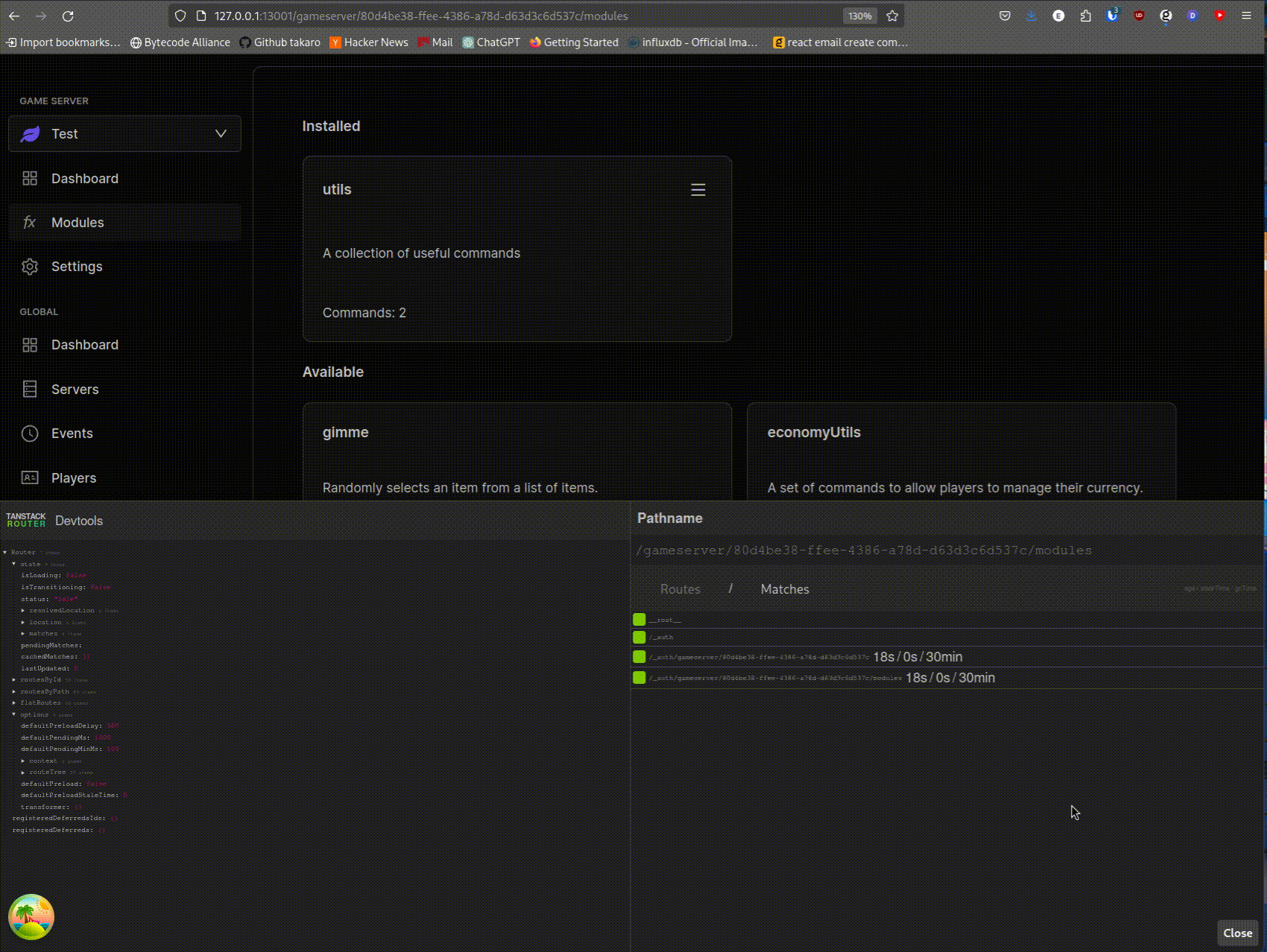Click the gimme module card
1267x952 pixels.
click(x=517, y=451)
